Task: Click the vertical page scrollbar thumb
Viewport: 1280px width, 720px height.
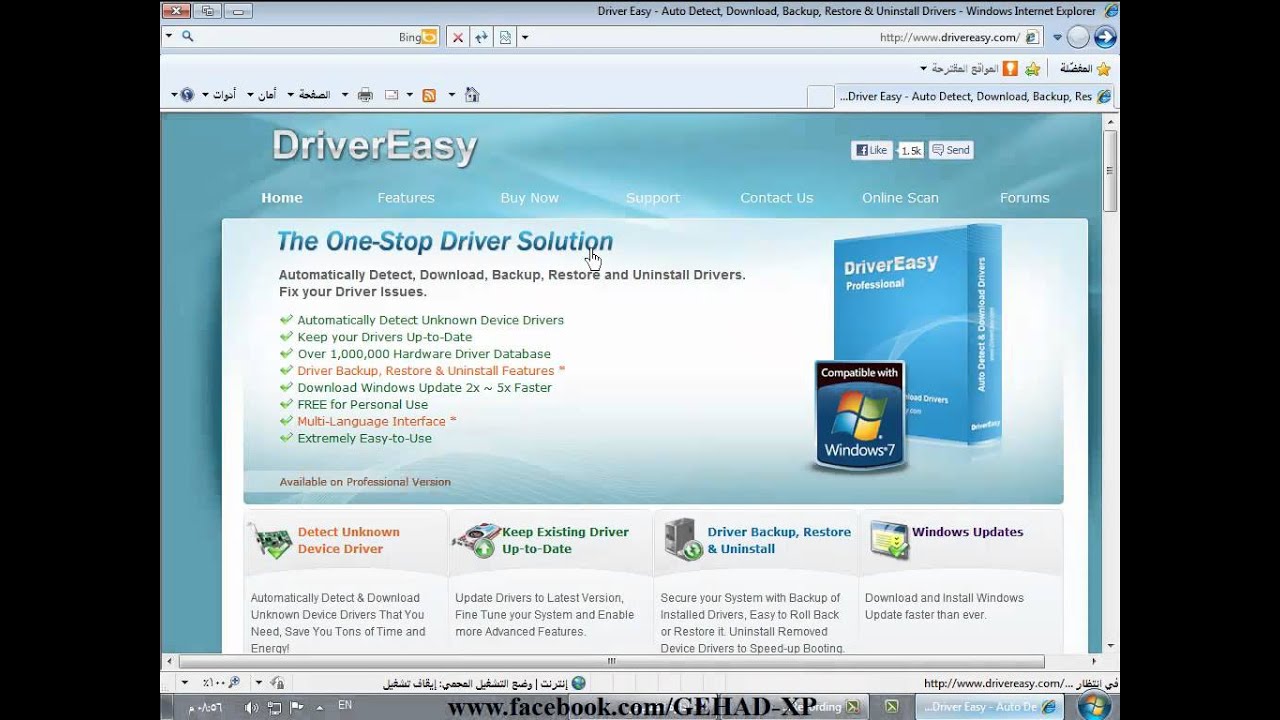Action: 1111,170
